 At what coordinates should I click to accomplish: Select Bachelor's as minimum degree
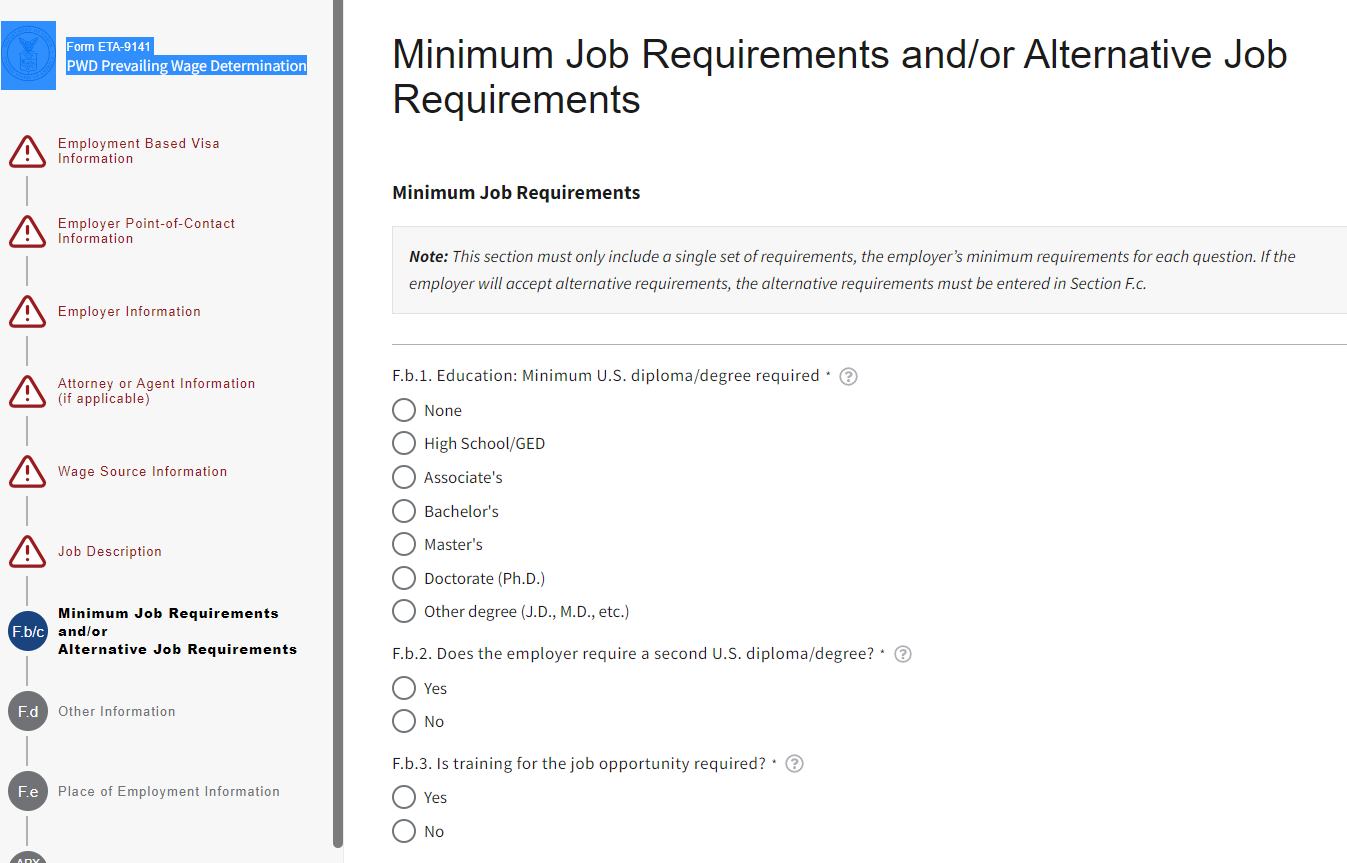pyautogui.click(x=404, y=511)
